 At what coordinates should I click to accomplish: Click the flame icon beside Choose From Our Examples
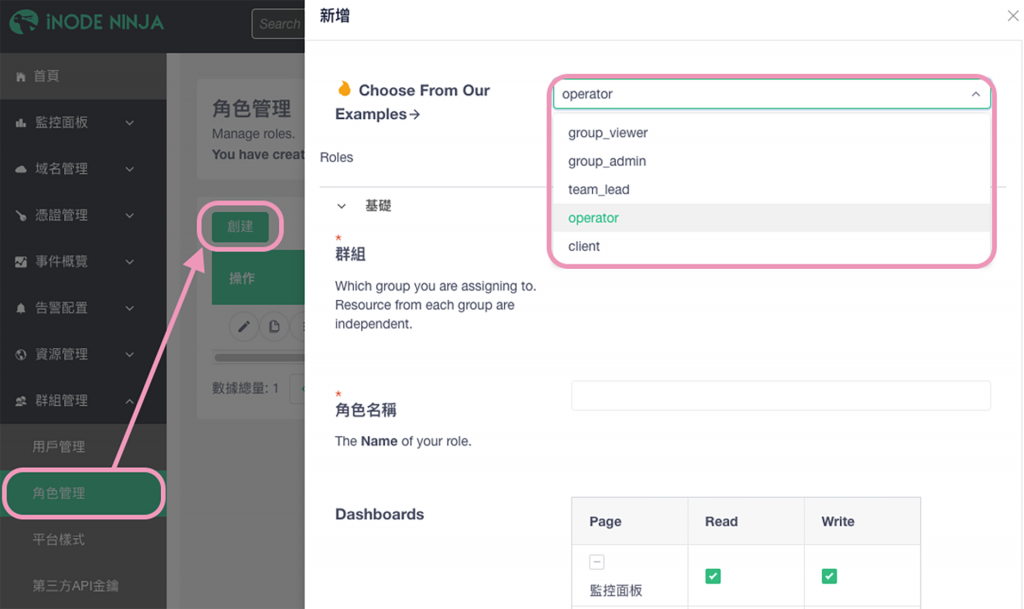click(344, 88)
